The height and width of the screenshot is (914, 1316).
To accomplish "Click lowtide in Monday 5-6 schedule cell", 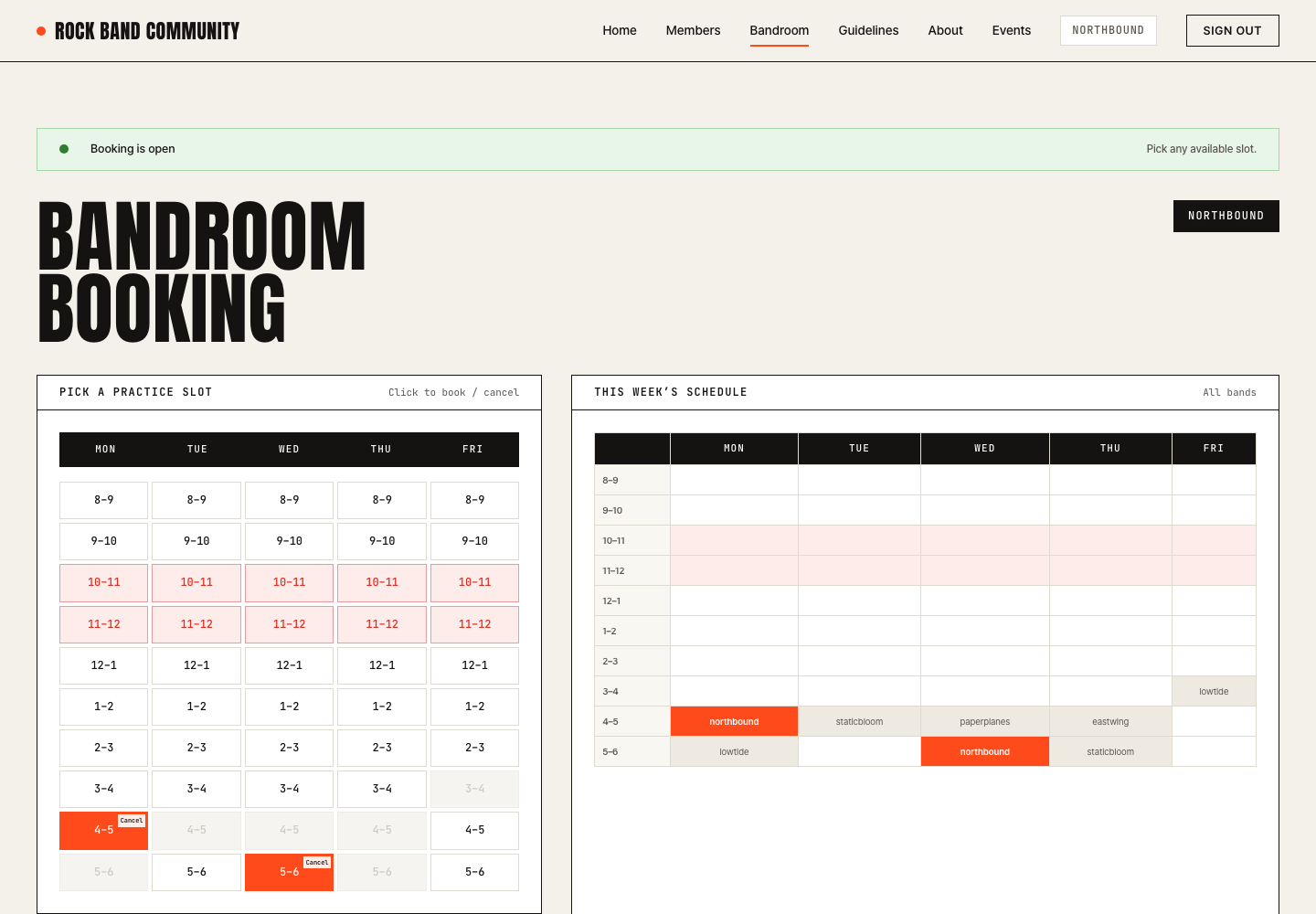I will [x=735, y=752].
